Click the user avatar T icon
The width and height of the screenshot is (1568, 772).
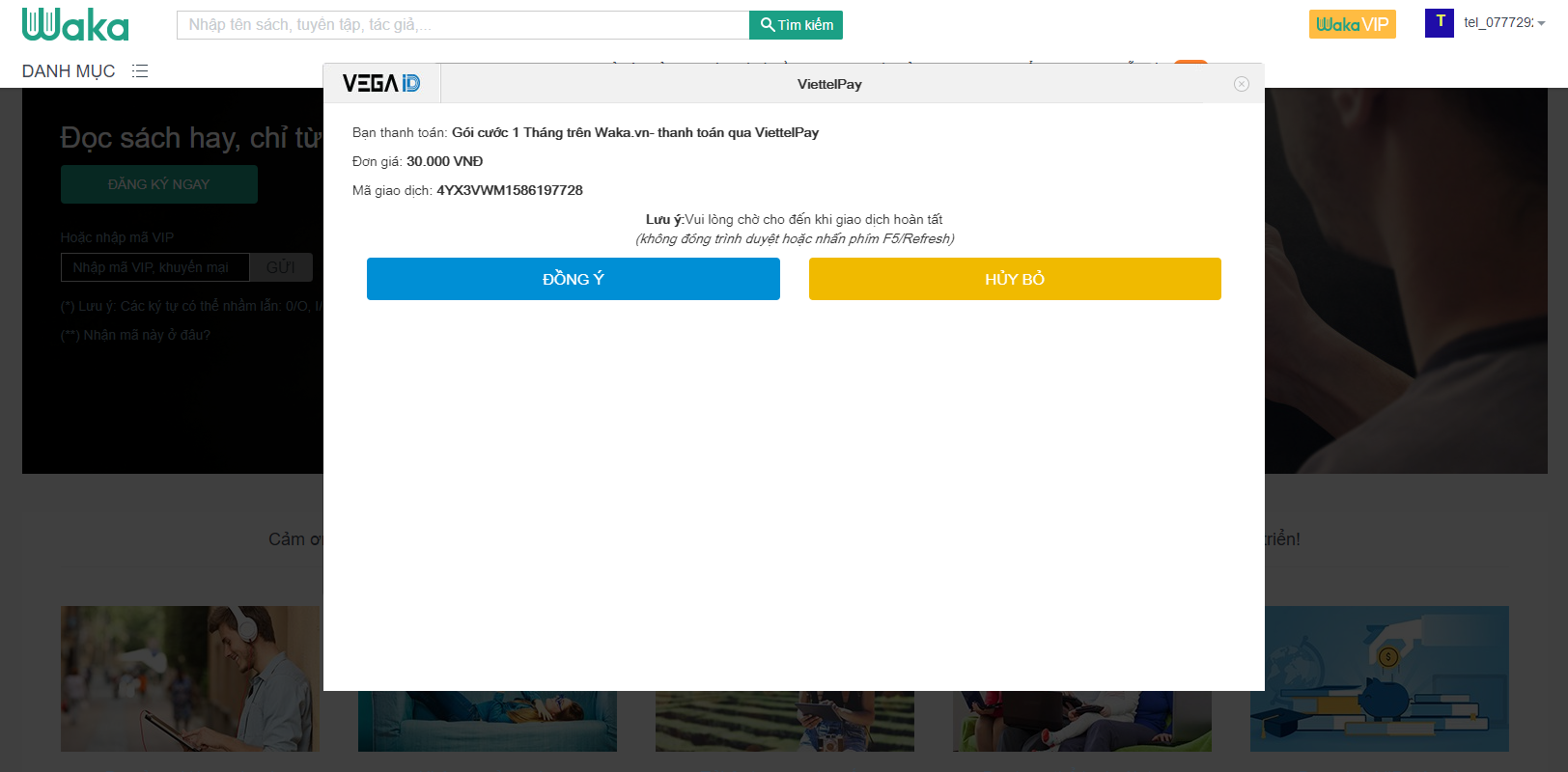(1439, 23)
